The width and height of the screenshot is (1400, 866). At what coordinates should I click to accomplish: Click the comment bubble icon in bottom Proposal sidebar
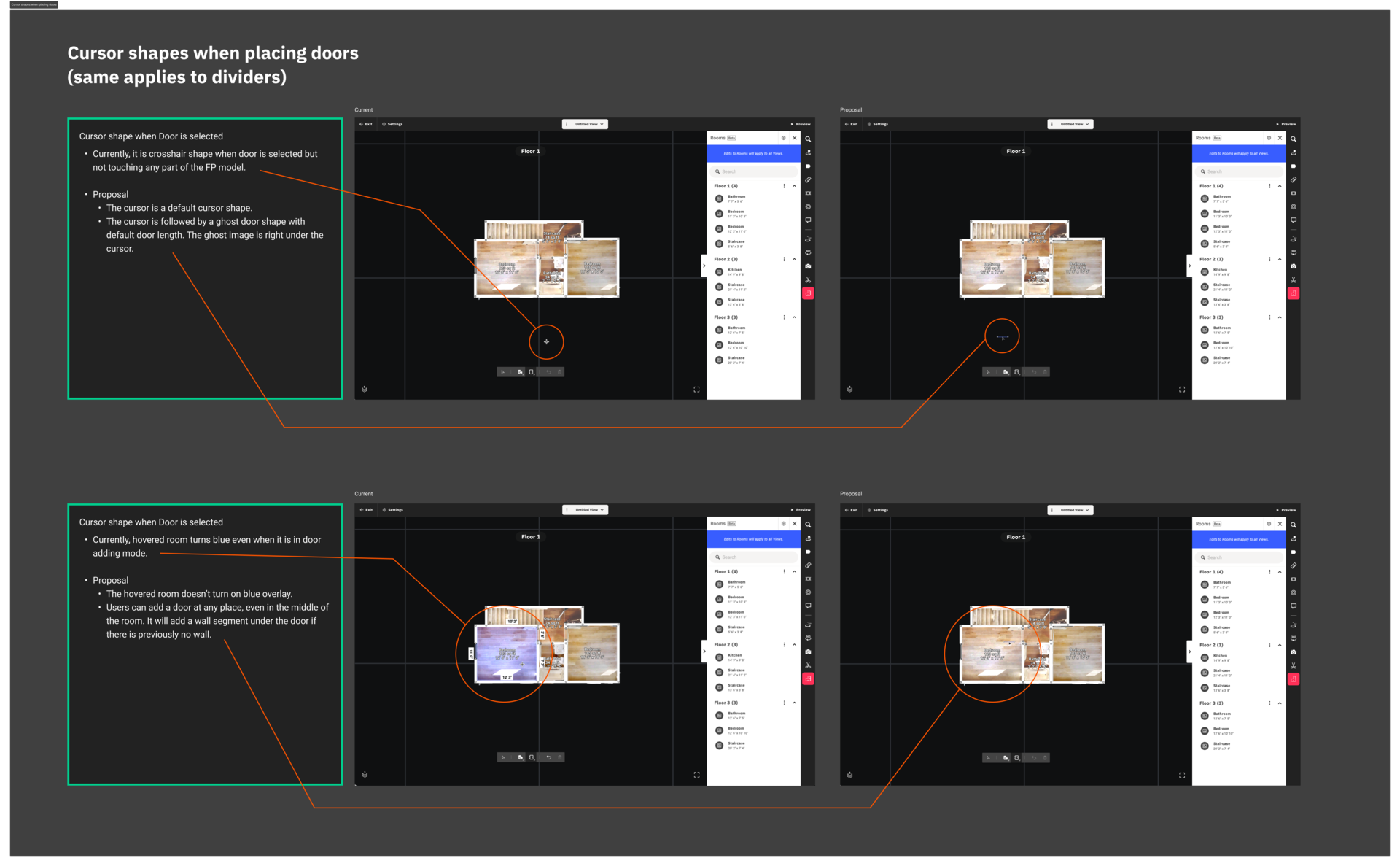(x=1293, y=606)
